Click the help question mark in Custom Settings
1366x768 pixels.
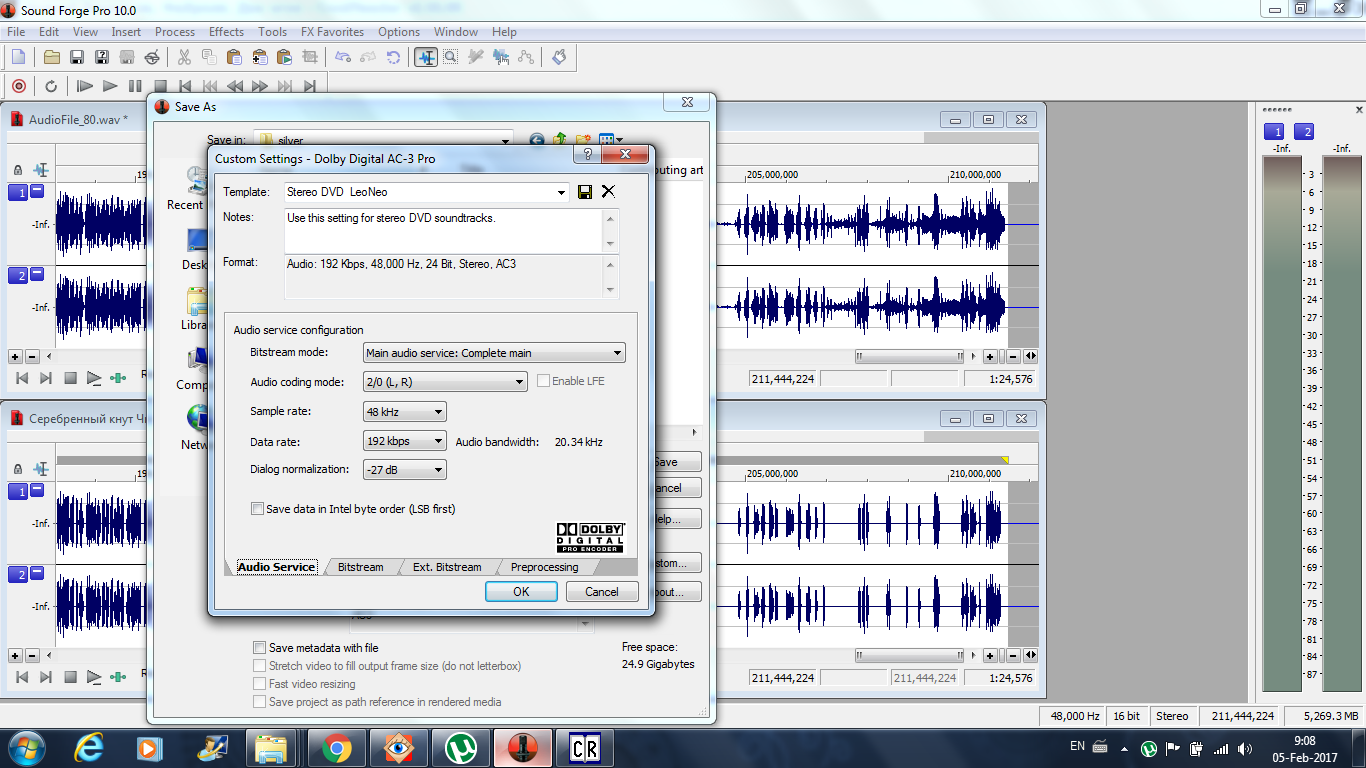[x=588, y=155]
